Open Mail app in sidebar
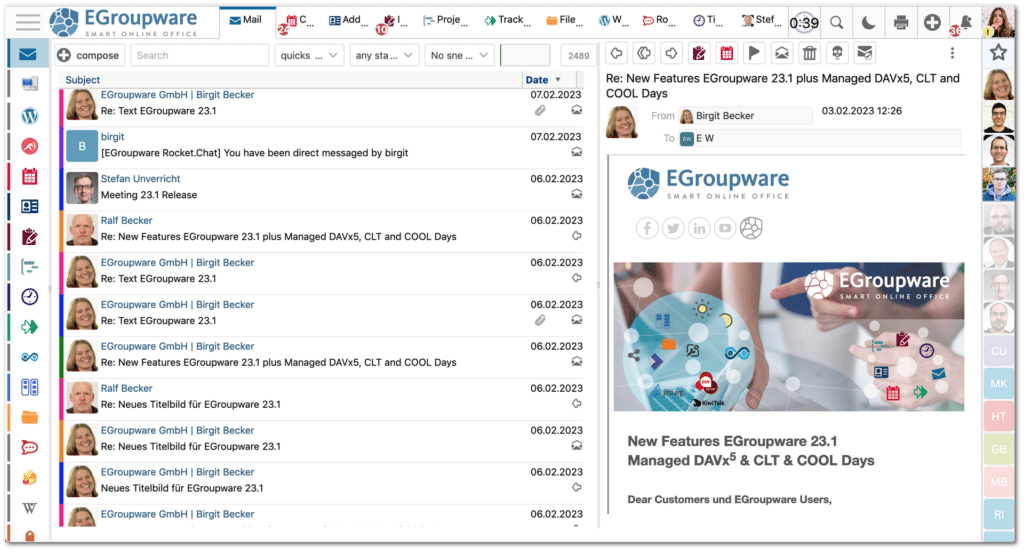The width and height of the screenshot is (1024, 556). (x=28, y=54)
